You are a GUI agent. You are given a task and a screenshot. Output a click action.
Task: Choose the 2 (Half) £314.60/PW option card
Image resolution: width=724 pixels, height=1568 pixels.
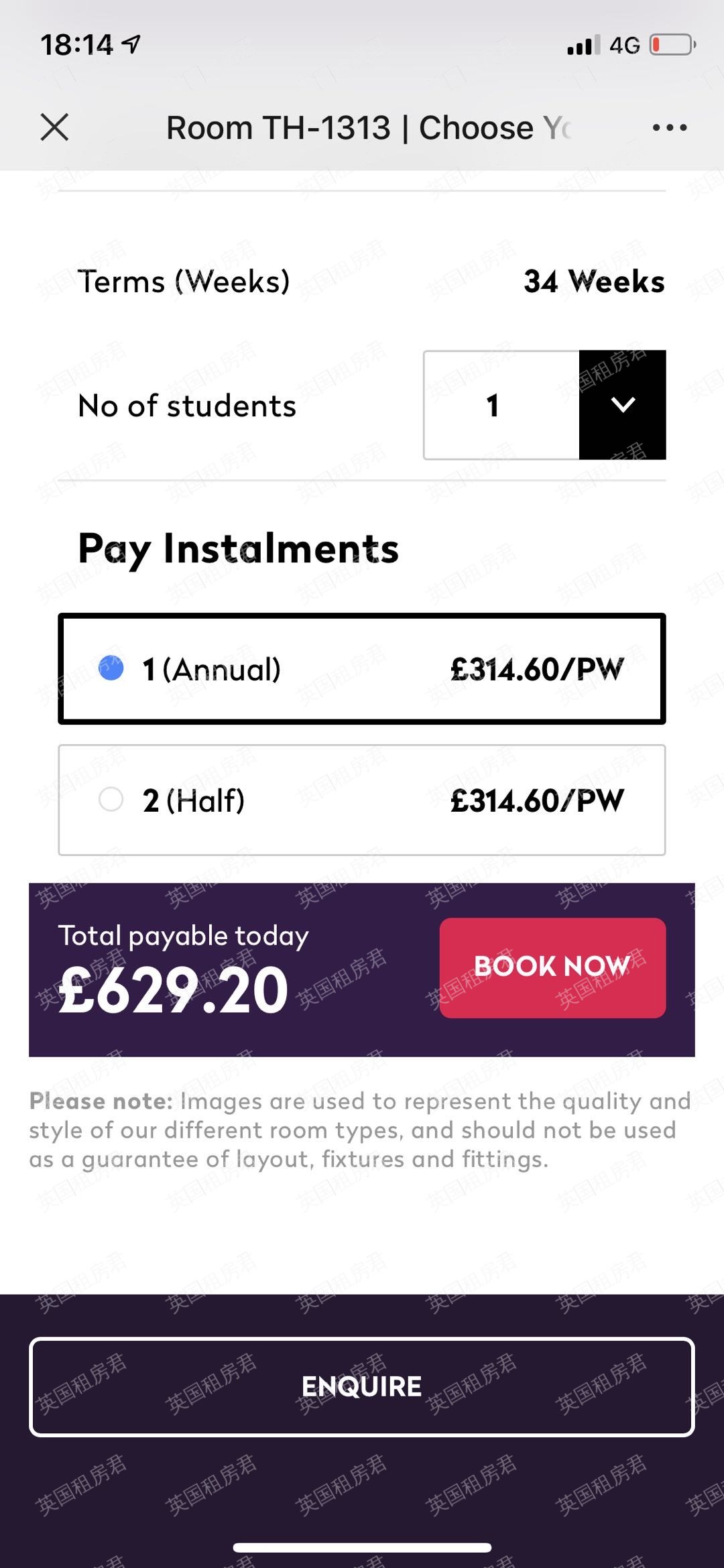coord(362,800)
